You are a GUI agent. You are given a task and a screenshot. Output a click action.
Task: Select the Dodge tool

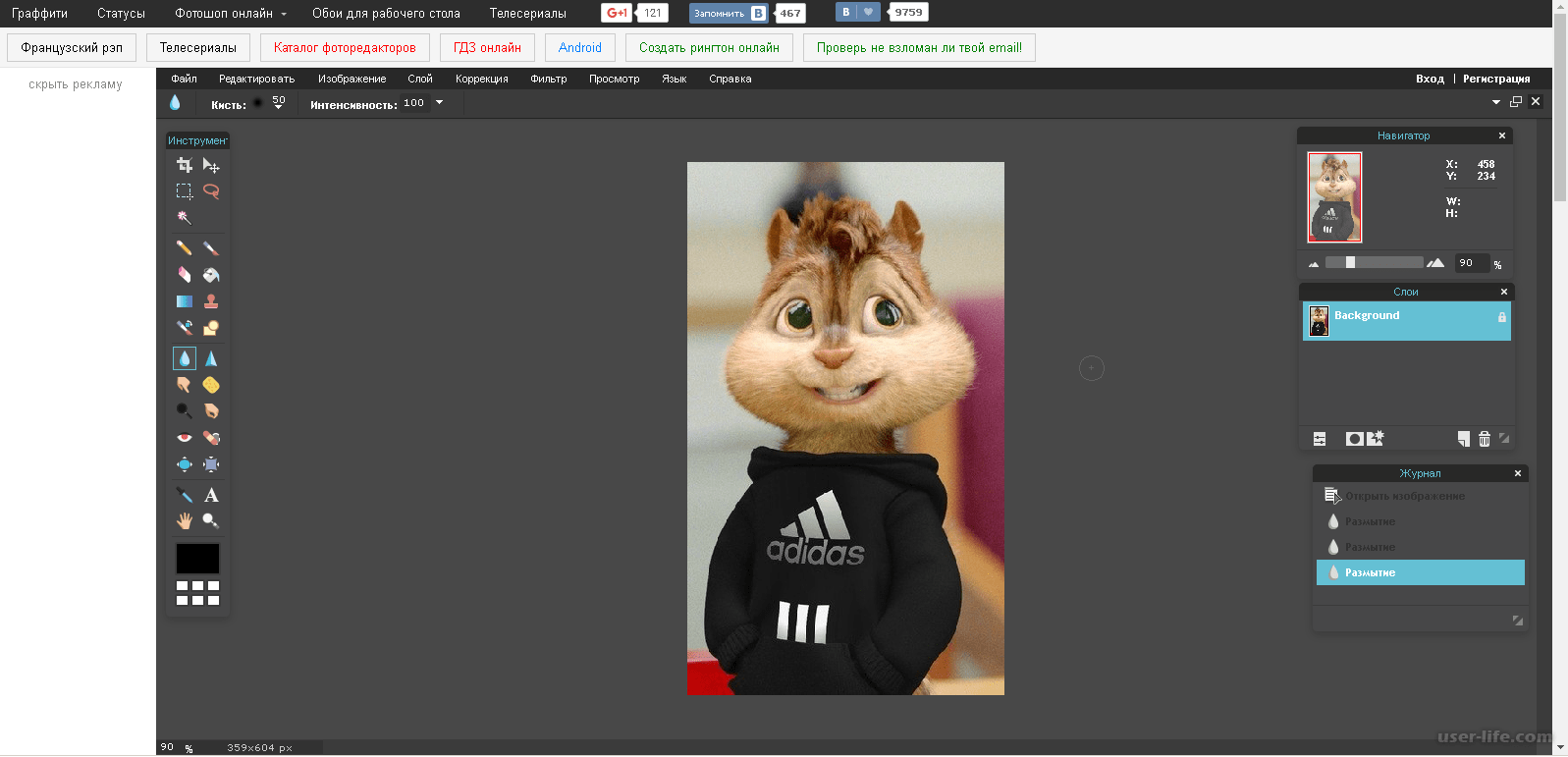[185, 411]
